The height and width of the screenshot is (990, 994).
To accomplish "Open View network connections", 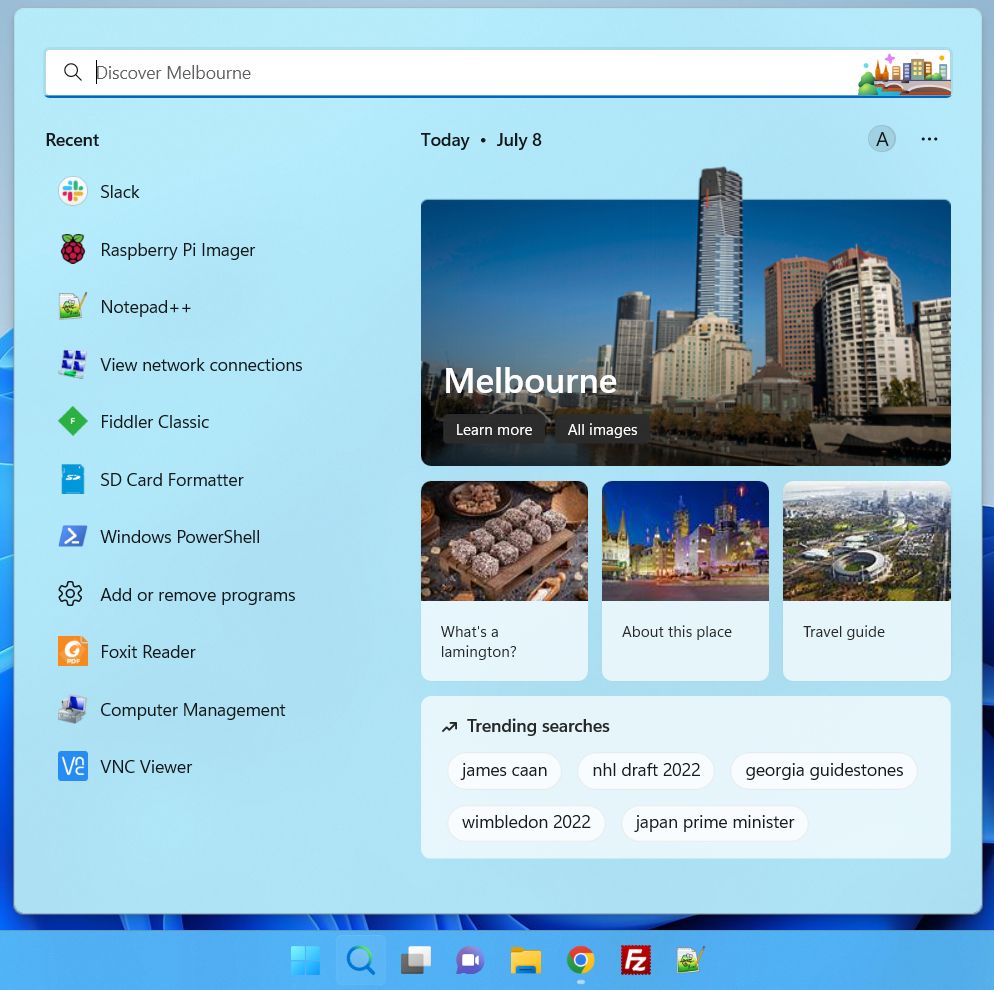I will point(201,364).
